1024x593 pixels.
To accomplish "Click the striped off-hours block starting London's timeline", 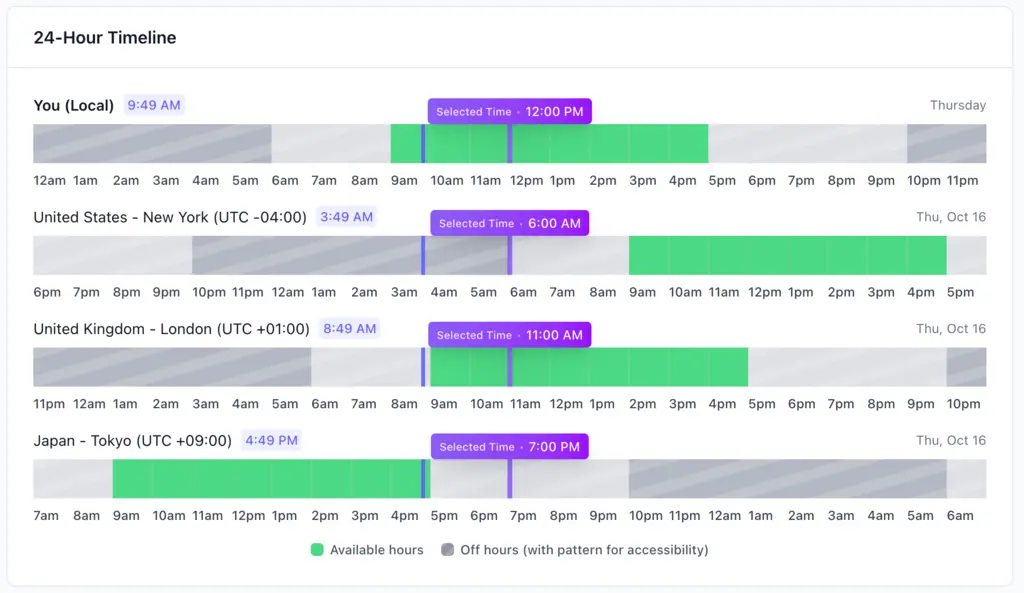I will (171, 367).
